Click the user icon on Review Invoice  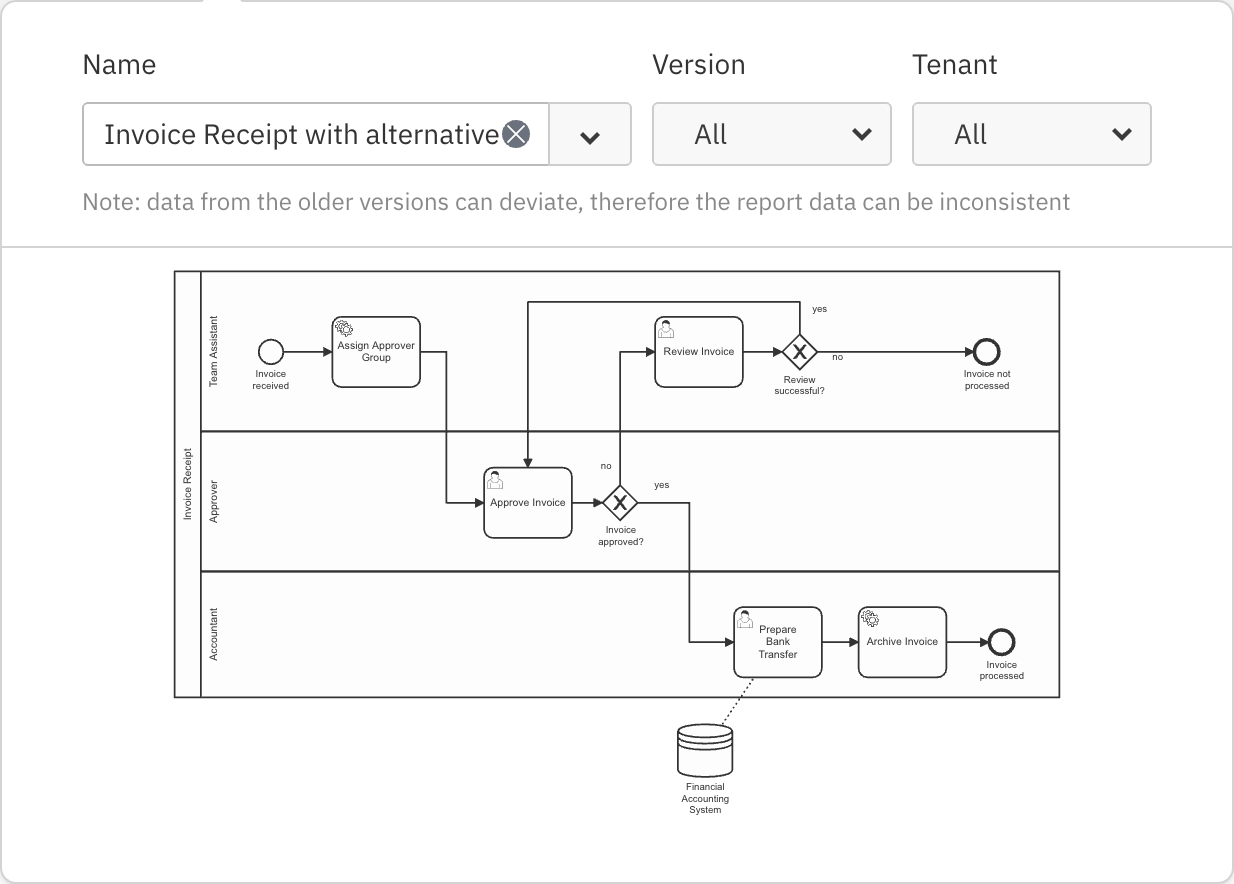666,328
